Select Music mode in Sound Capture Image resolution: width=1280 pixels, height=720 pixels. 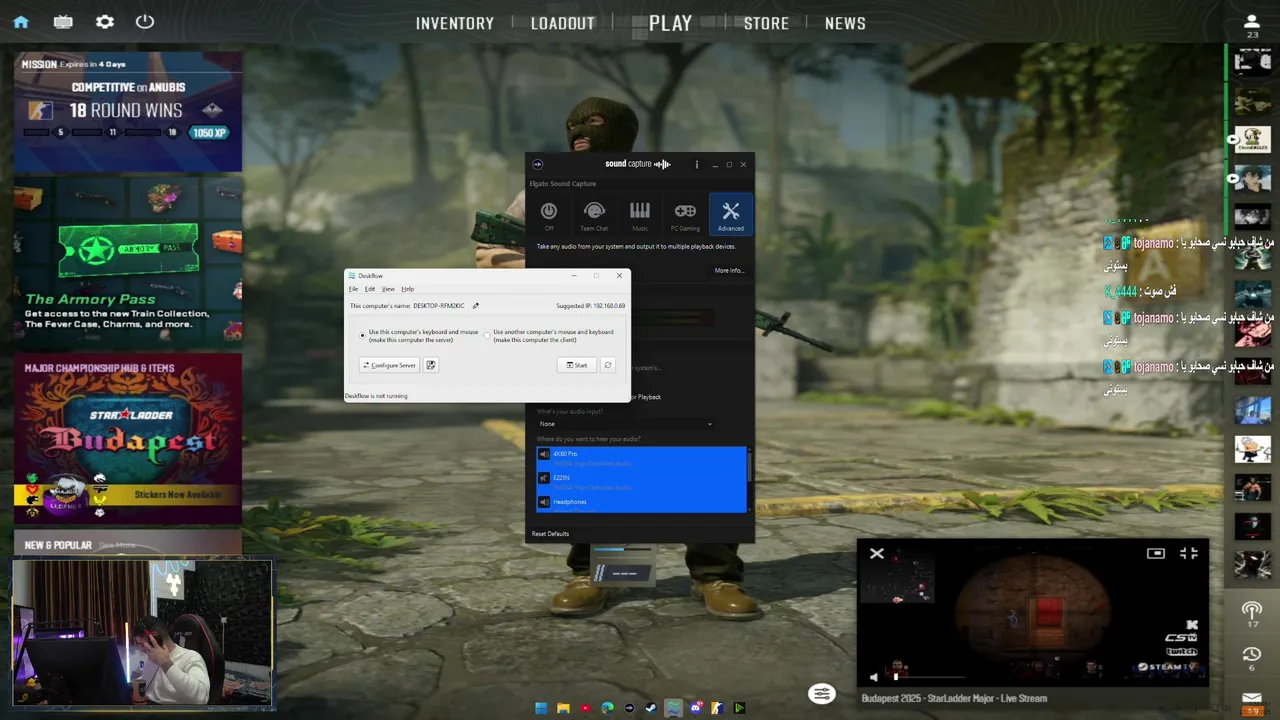coord(640,215)
